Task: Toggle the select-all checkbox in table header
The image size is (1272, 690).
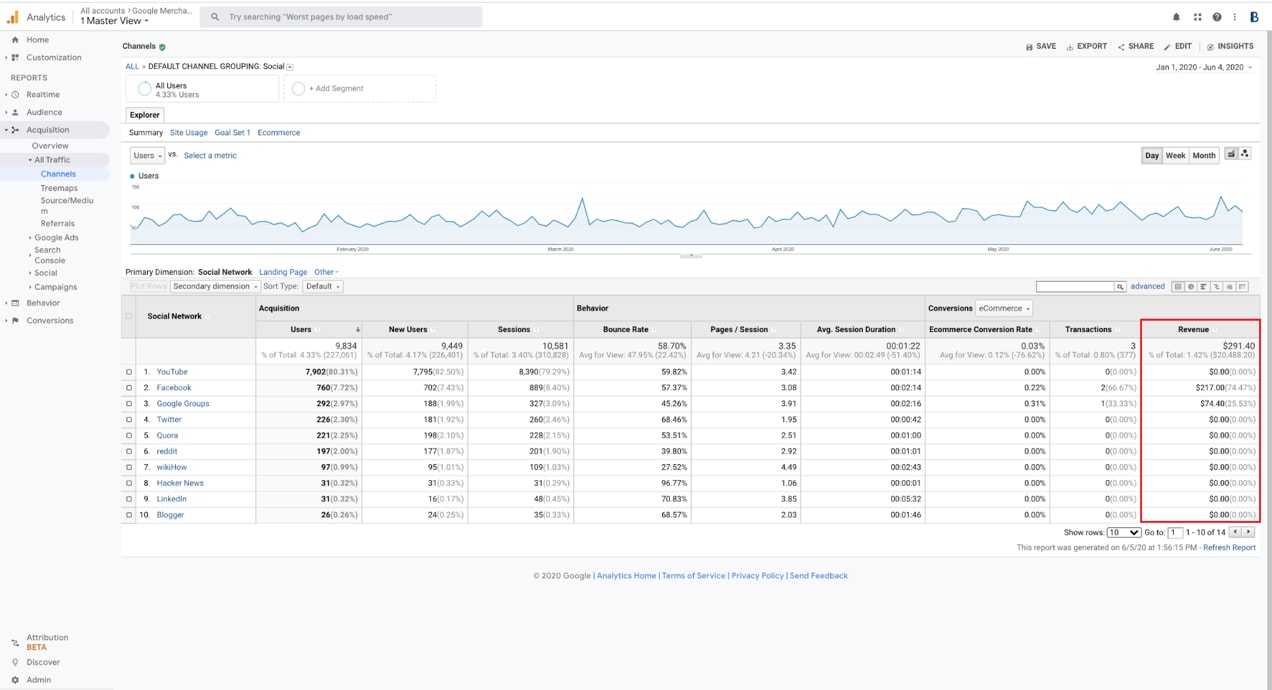Action: pyautogui.click(x=128, y=315)
